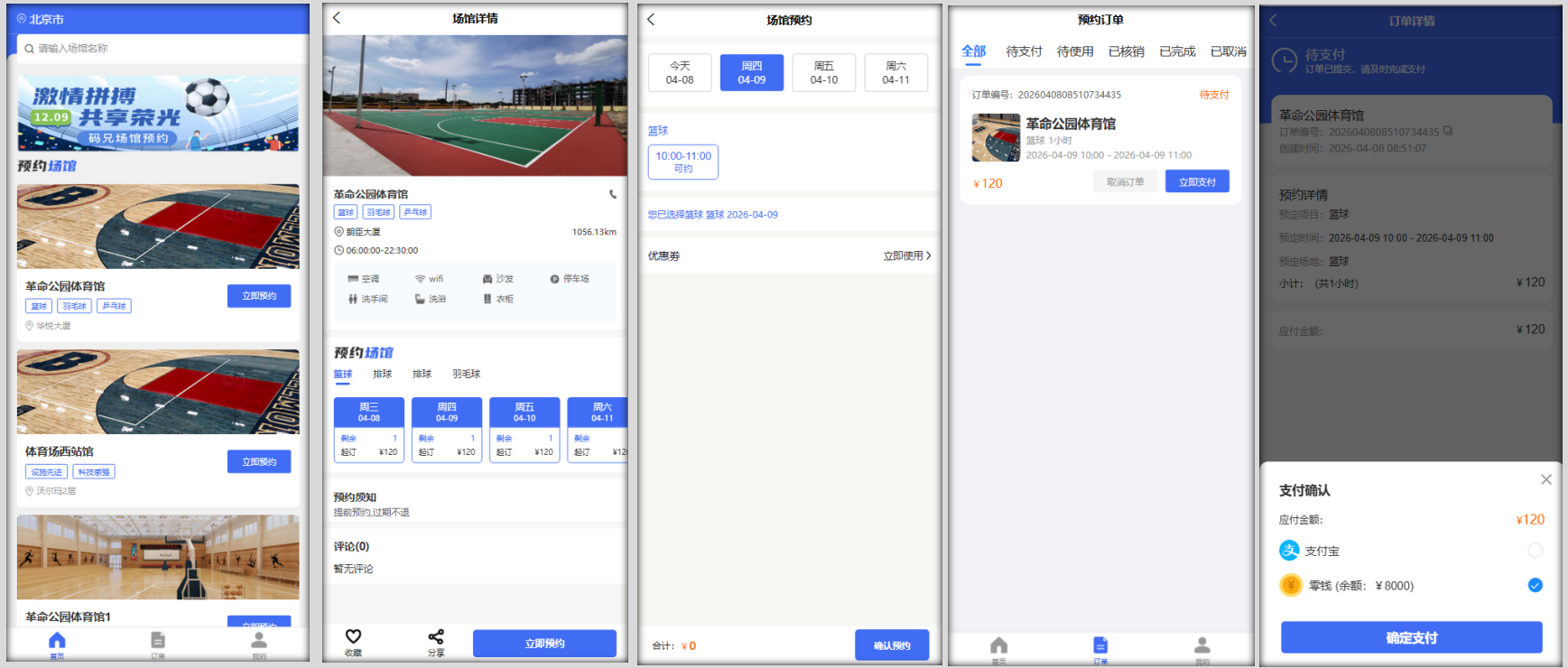This screenshot has width=1568, height=668.
Task: Switch to the 已完成 orders tab
Action: [x=1177, y=51]
